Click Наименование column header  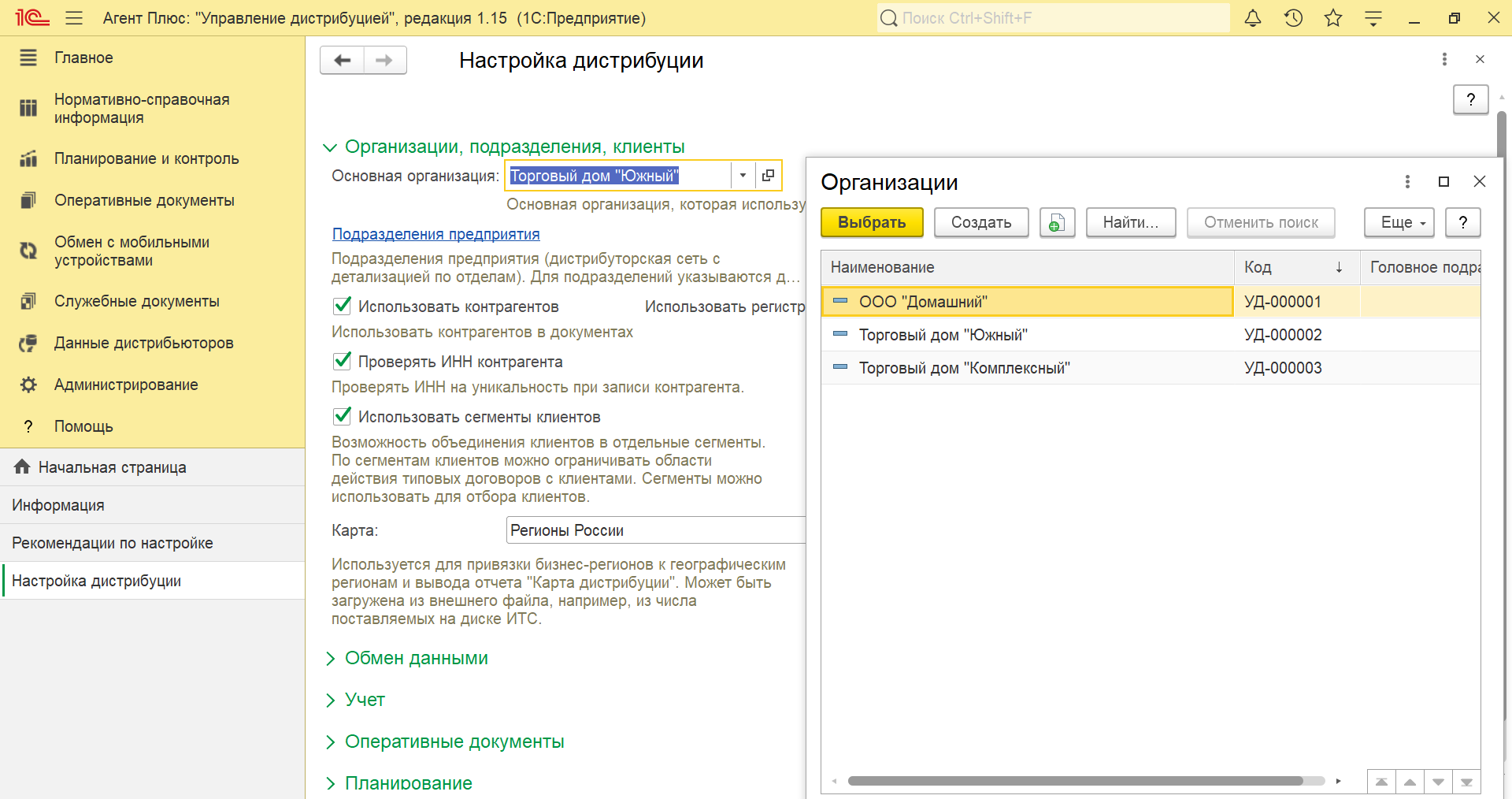click(x=1028, y=267)
